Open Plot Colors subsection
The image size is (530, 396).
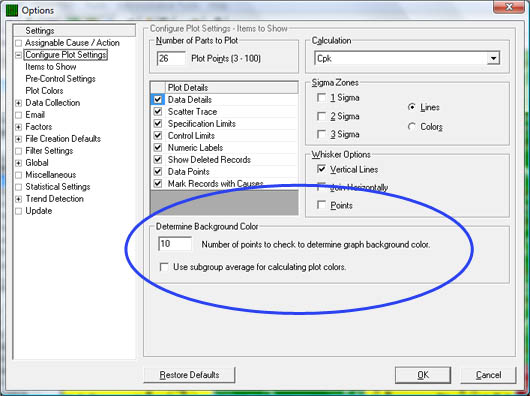(x=44, y=91)
